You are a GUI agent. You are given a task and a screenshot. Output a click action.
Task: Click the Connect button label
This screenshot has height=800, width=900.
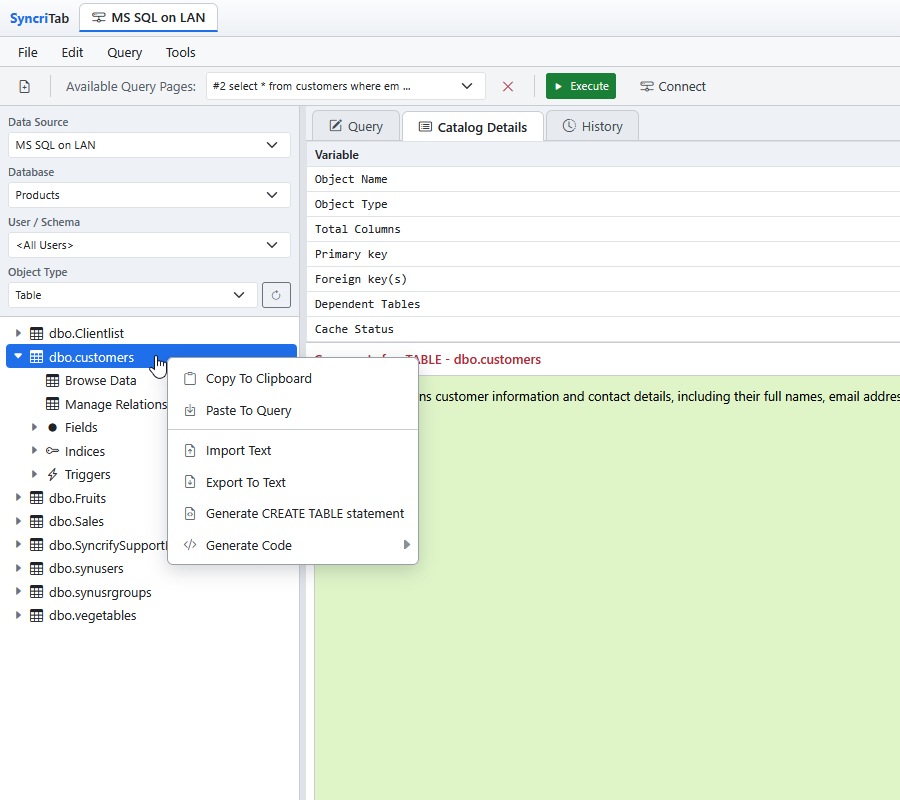682,87
